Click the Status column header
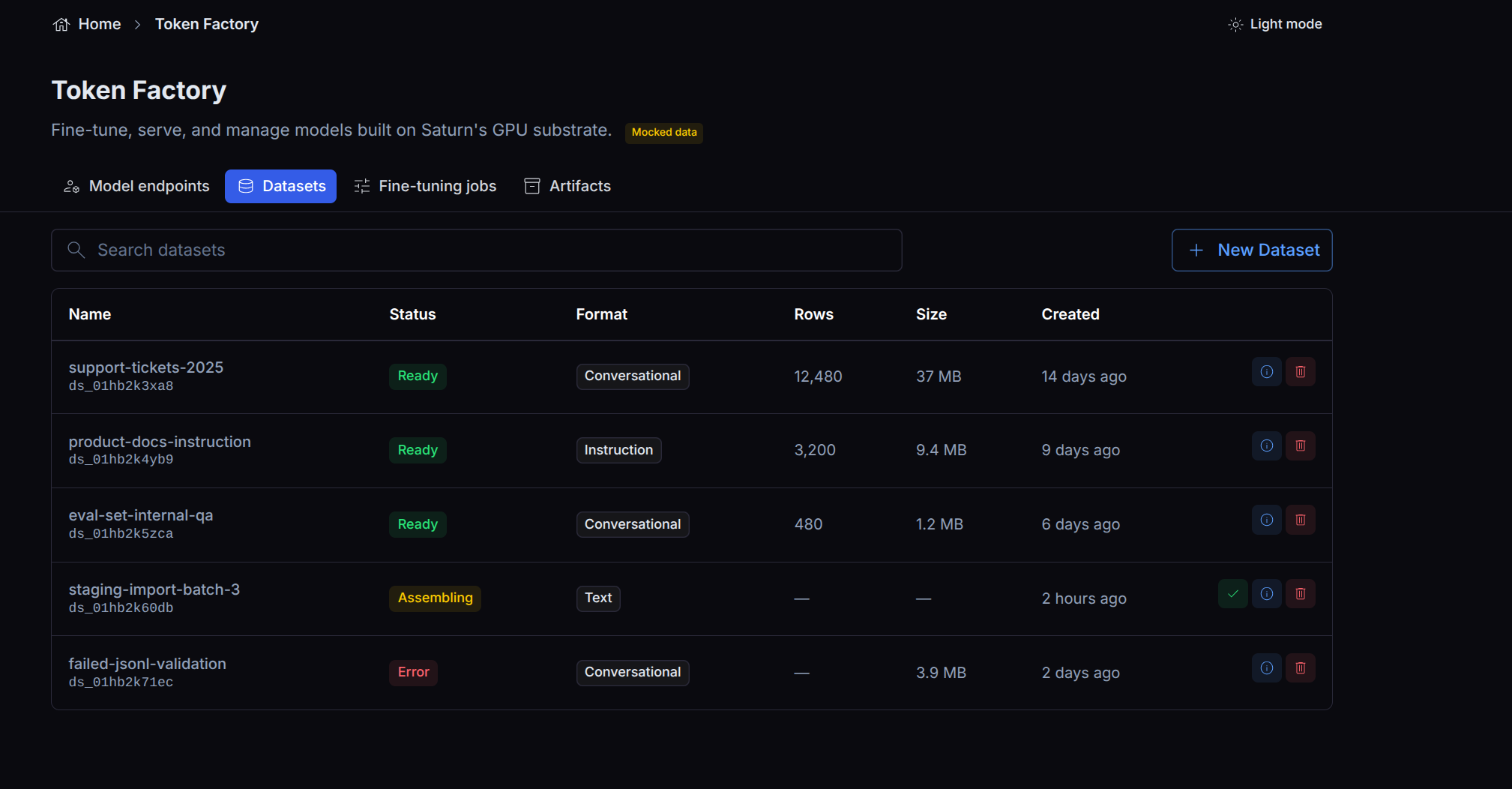 coord(412,314)
